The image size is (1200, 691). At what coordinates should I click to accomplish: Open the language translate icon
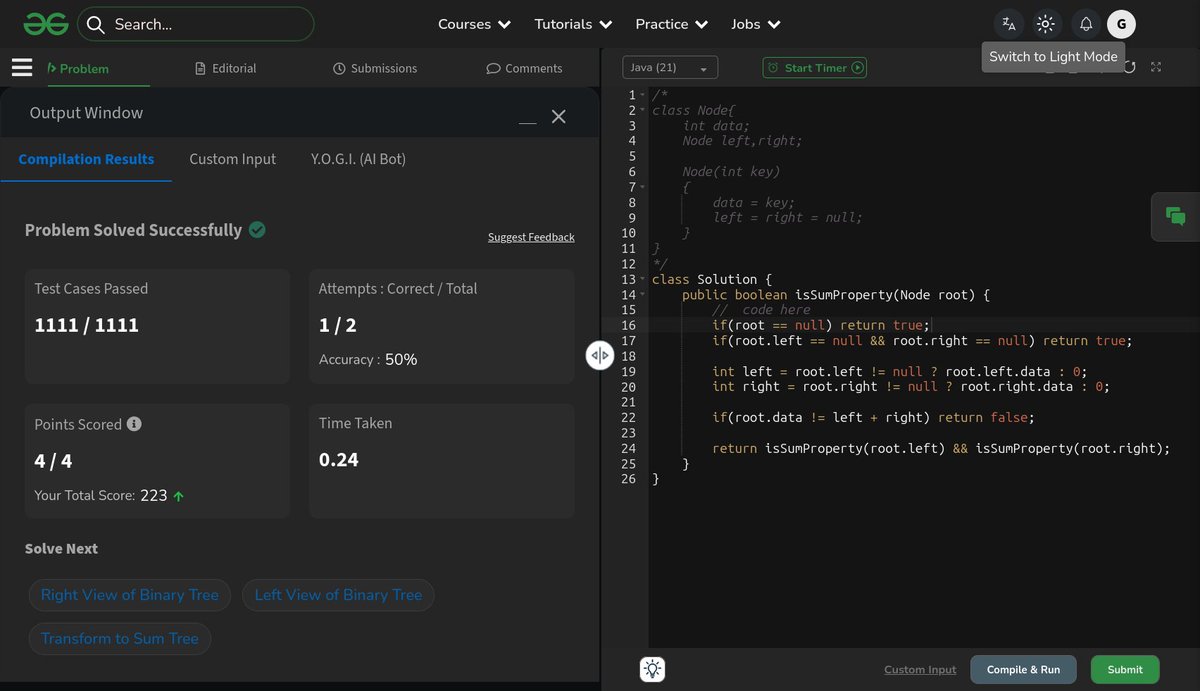[1009, 24]
